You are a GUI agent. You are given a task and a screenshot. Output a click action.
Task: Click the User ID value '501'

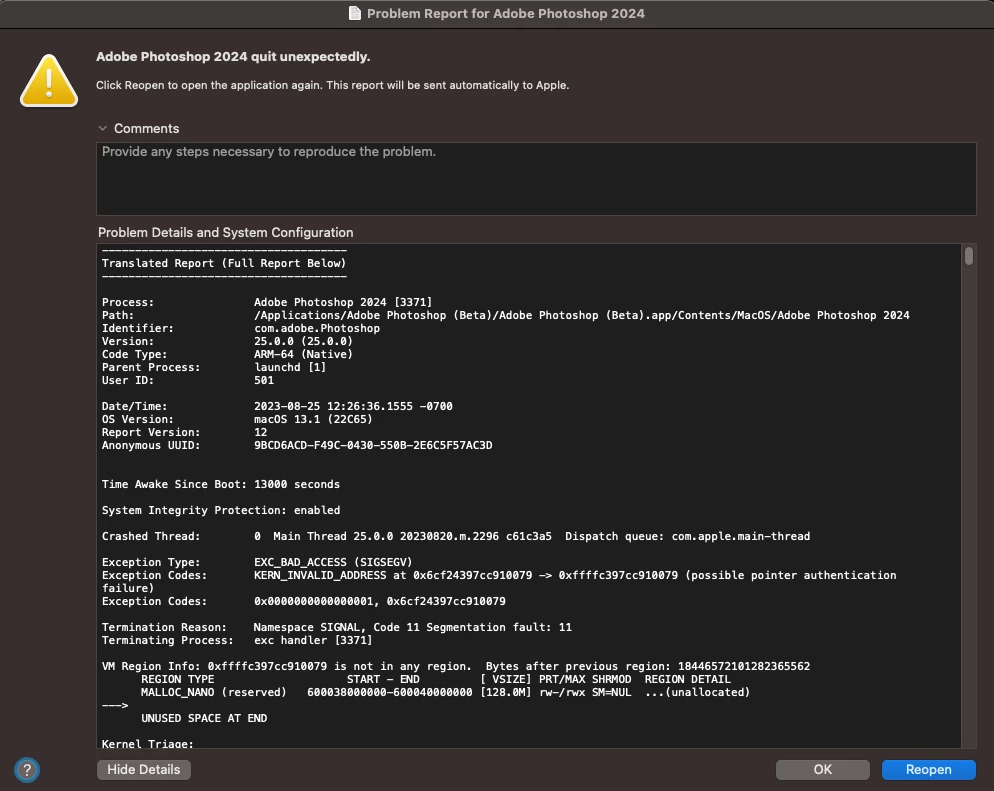pyautogui.click(x=264, y=380)
